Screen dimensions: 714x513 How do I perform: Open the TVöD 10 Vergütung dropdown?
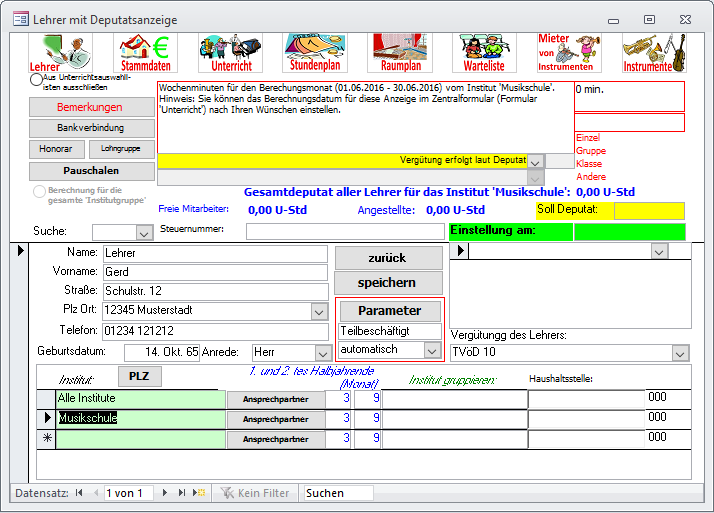[x=680, y=353]
